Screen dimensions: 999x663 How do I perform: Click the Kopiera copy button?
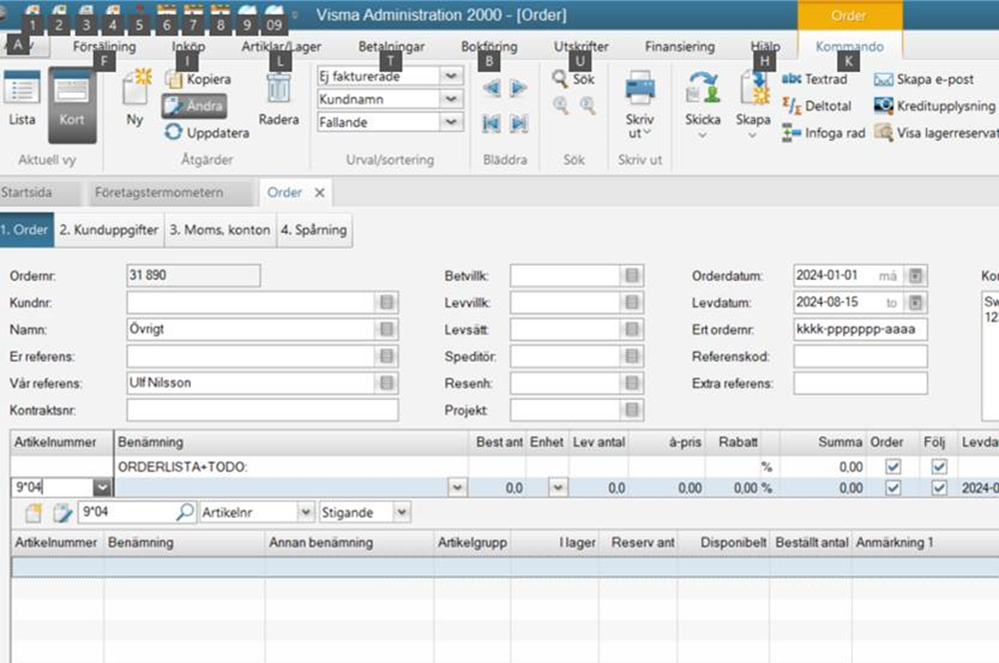point(173,79)
